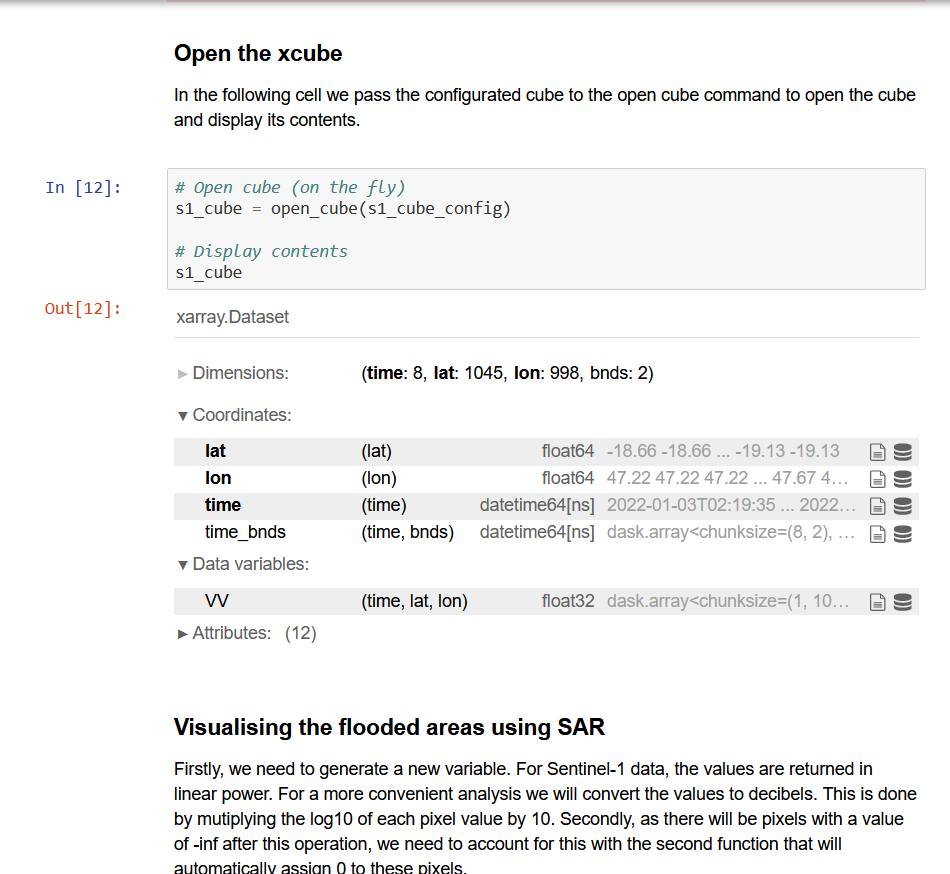Click inside the In [12] code cell

pyautogui.click(x=546, y=229)
